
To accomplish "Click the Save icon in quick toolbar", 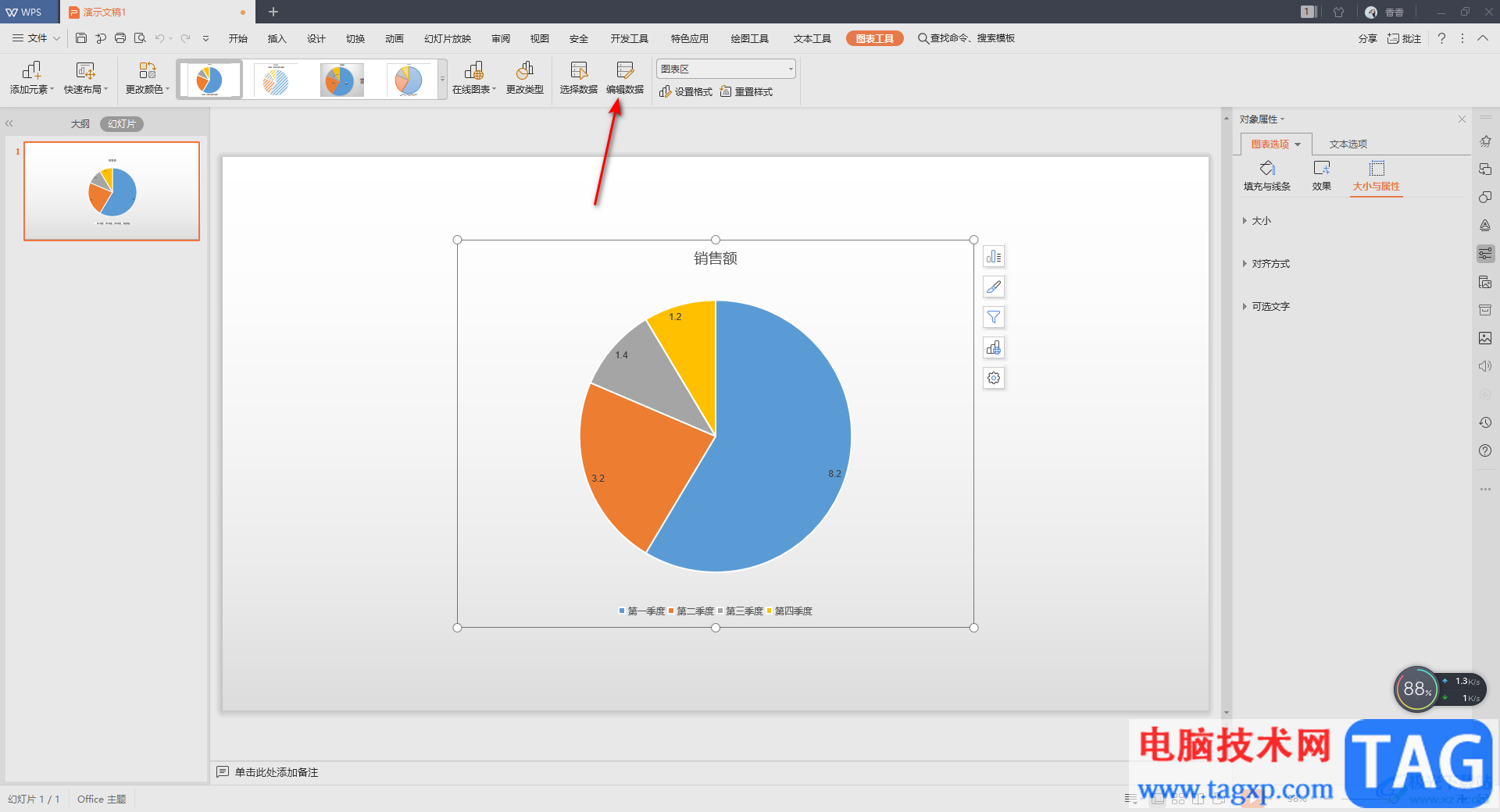I will [x=81, y=38].
